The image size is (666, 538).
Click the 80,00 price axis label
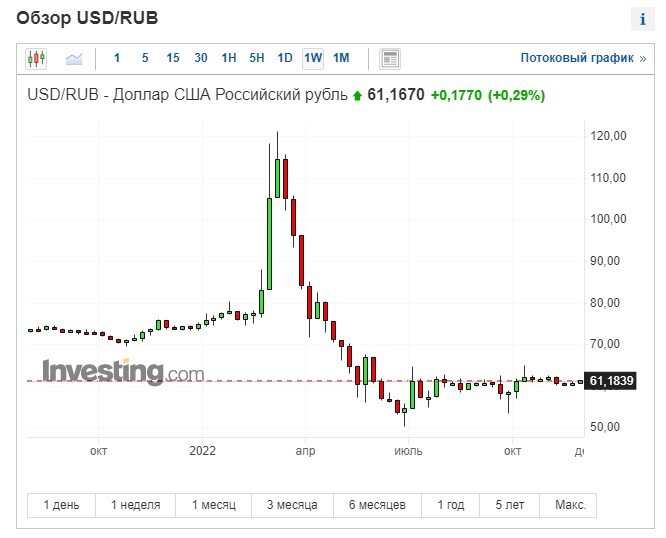tap(605, 303)
